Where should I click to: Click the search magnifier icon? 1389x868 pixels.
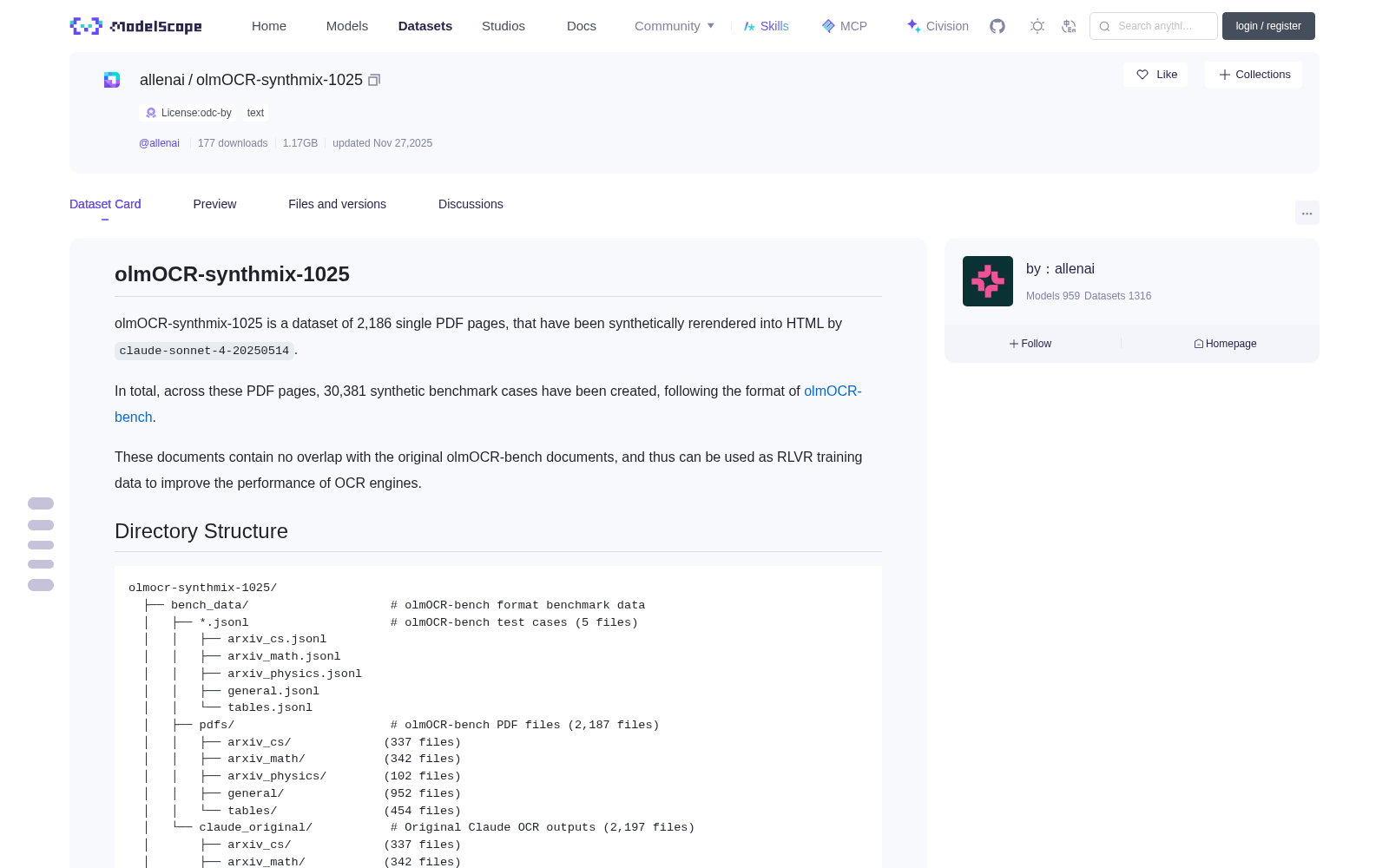pyautogui.click(x=1104, y=26)
